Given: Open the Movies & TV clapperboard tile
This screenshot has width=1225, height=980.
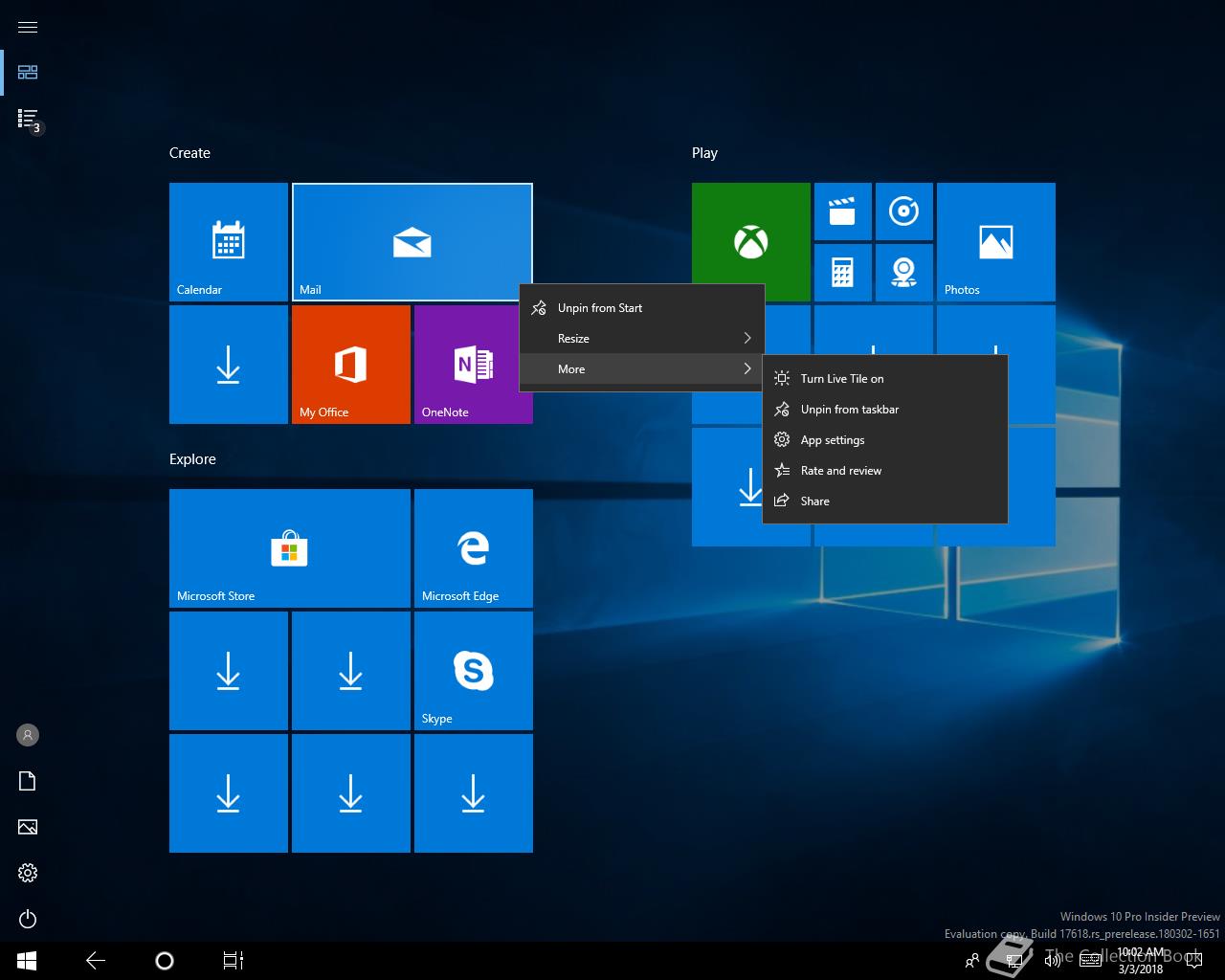Looking at the screenshot, I should [843, 212].
